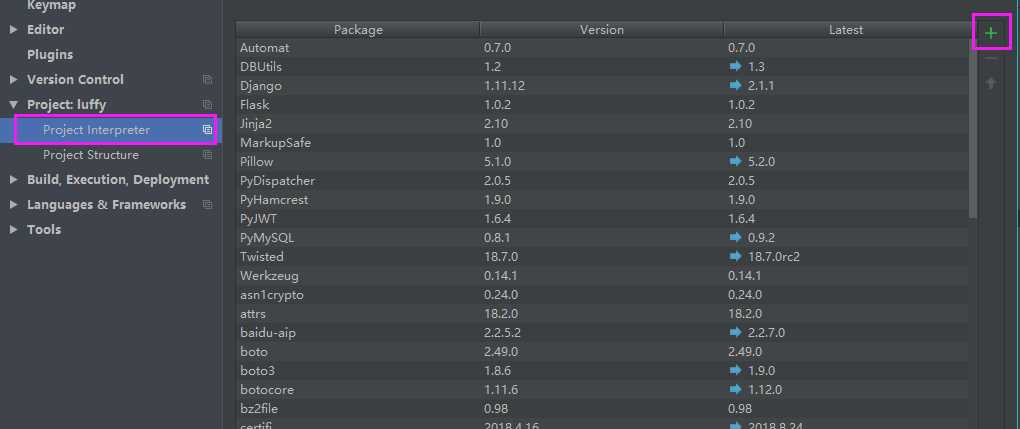Screen dimensions: 1020x429
Task: Select the bz2file package row
Action: [602, 409]
